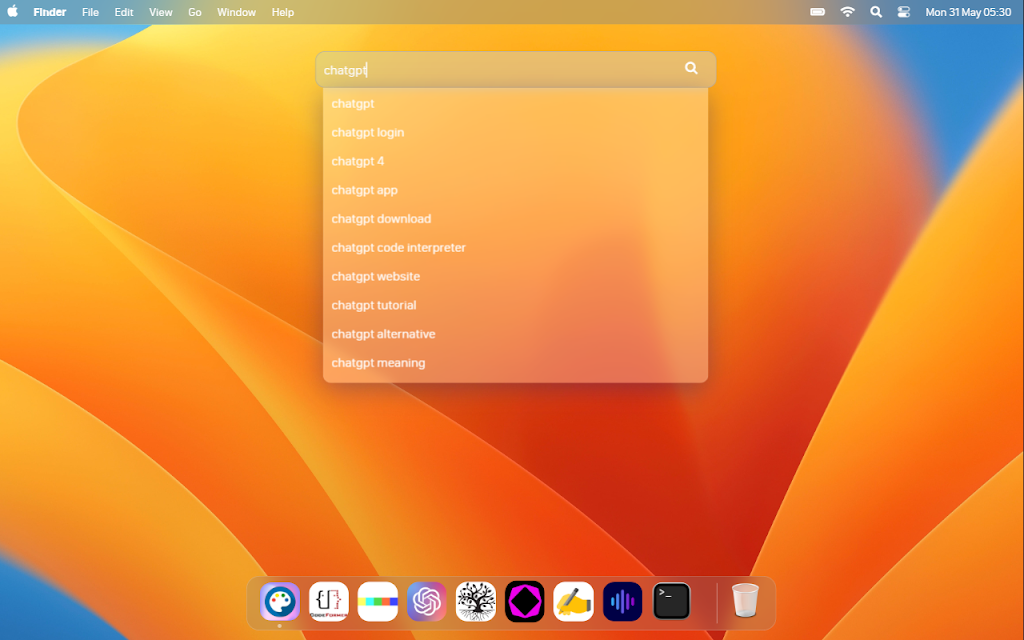This screenshot has width=1024, height=640.
Task: Choose the "chatgpt tutorial" suggestion
Action: (515, 305)
